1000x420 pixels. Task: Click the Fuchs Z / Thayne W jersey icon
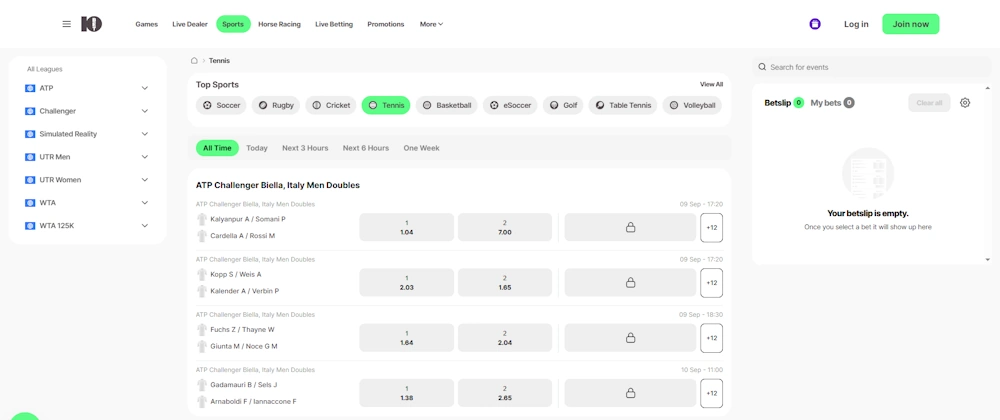point(202,329)
